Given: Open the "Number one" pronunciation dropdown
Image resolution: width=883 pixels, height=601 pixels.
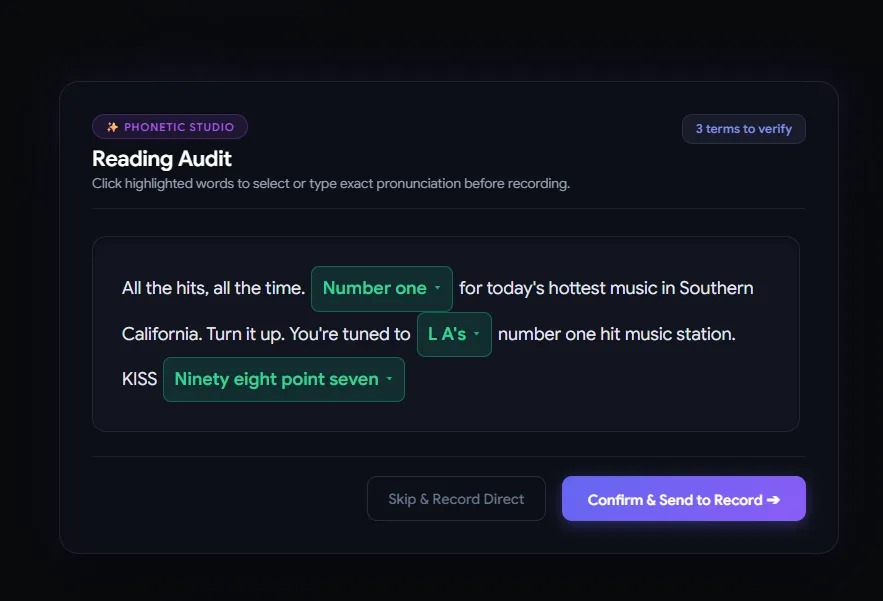Looking at the screenshot, I should point(382,288).
